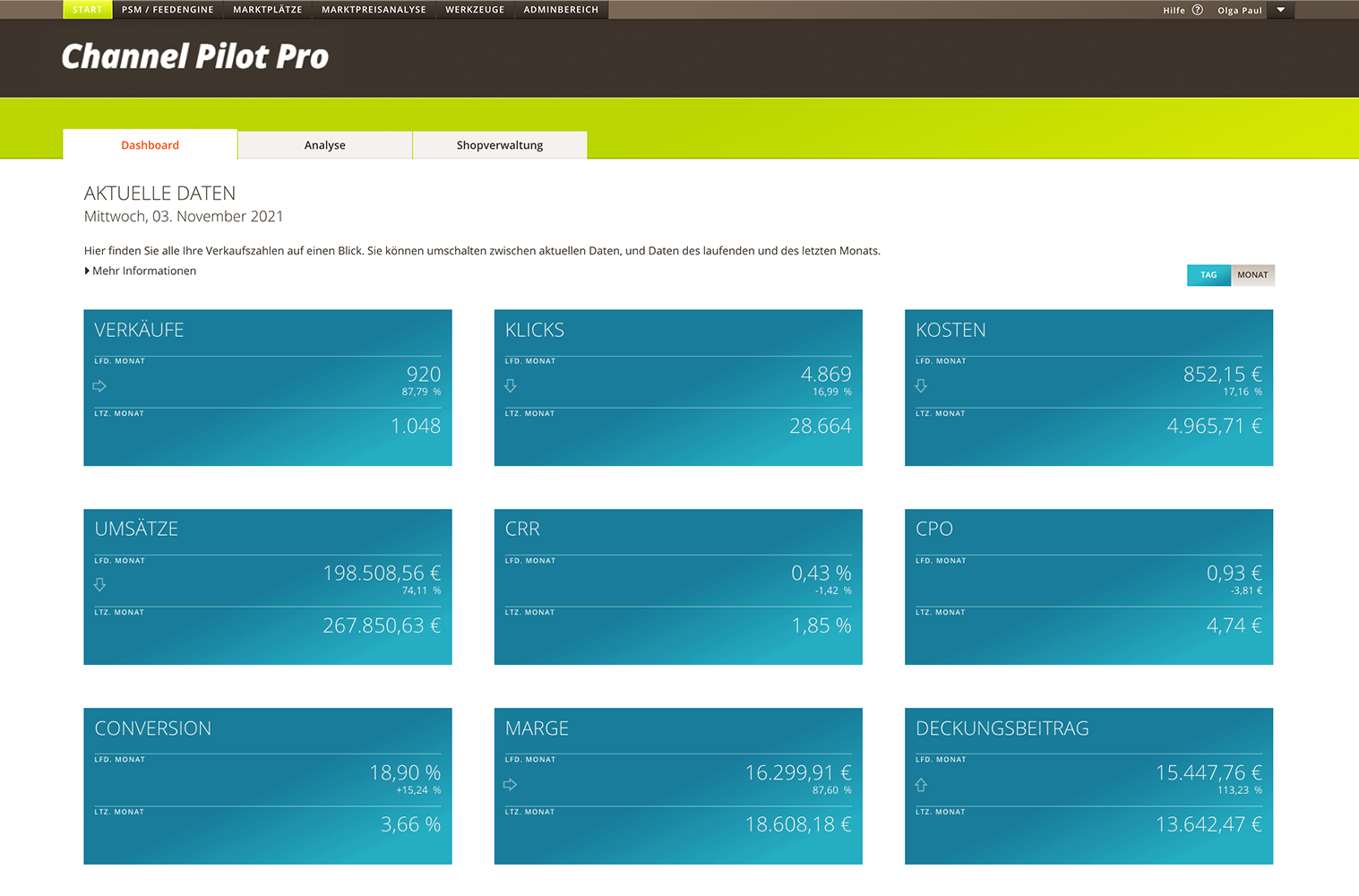Click the Umsätze last month value 267.850,63 €

point(382,625)
